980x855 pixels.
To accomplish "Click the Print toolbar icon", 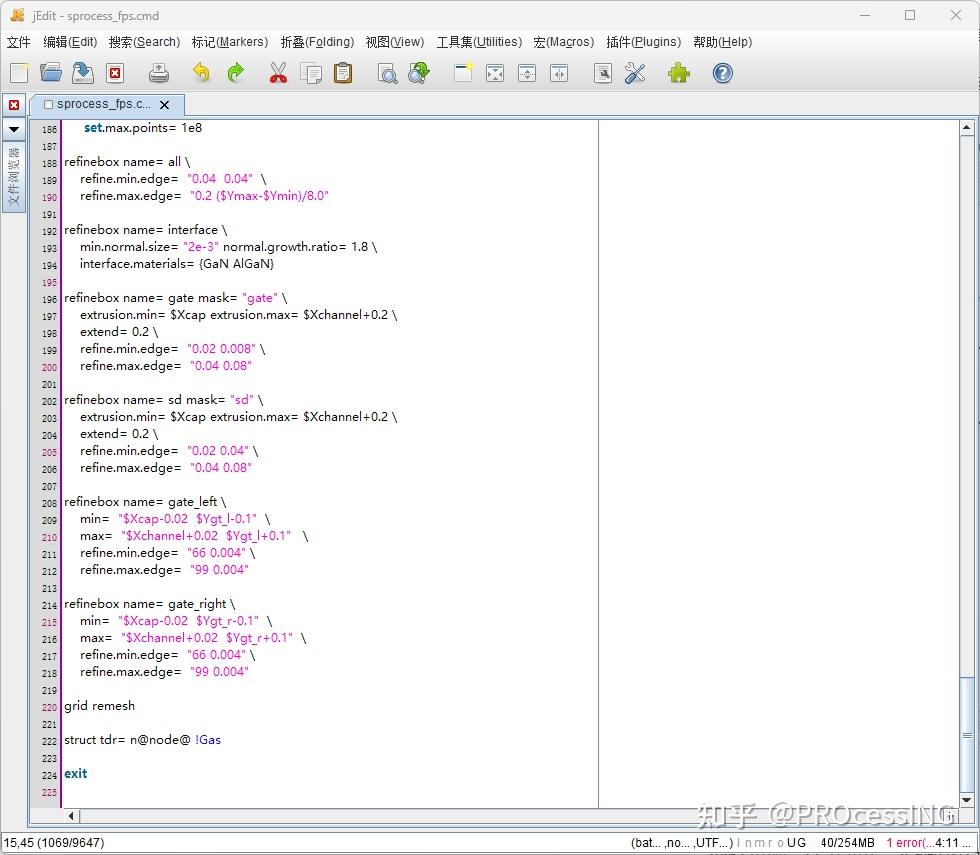I will [x=159, y=73].
